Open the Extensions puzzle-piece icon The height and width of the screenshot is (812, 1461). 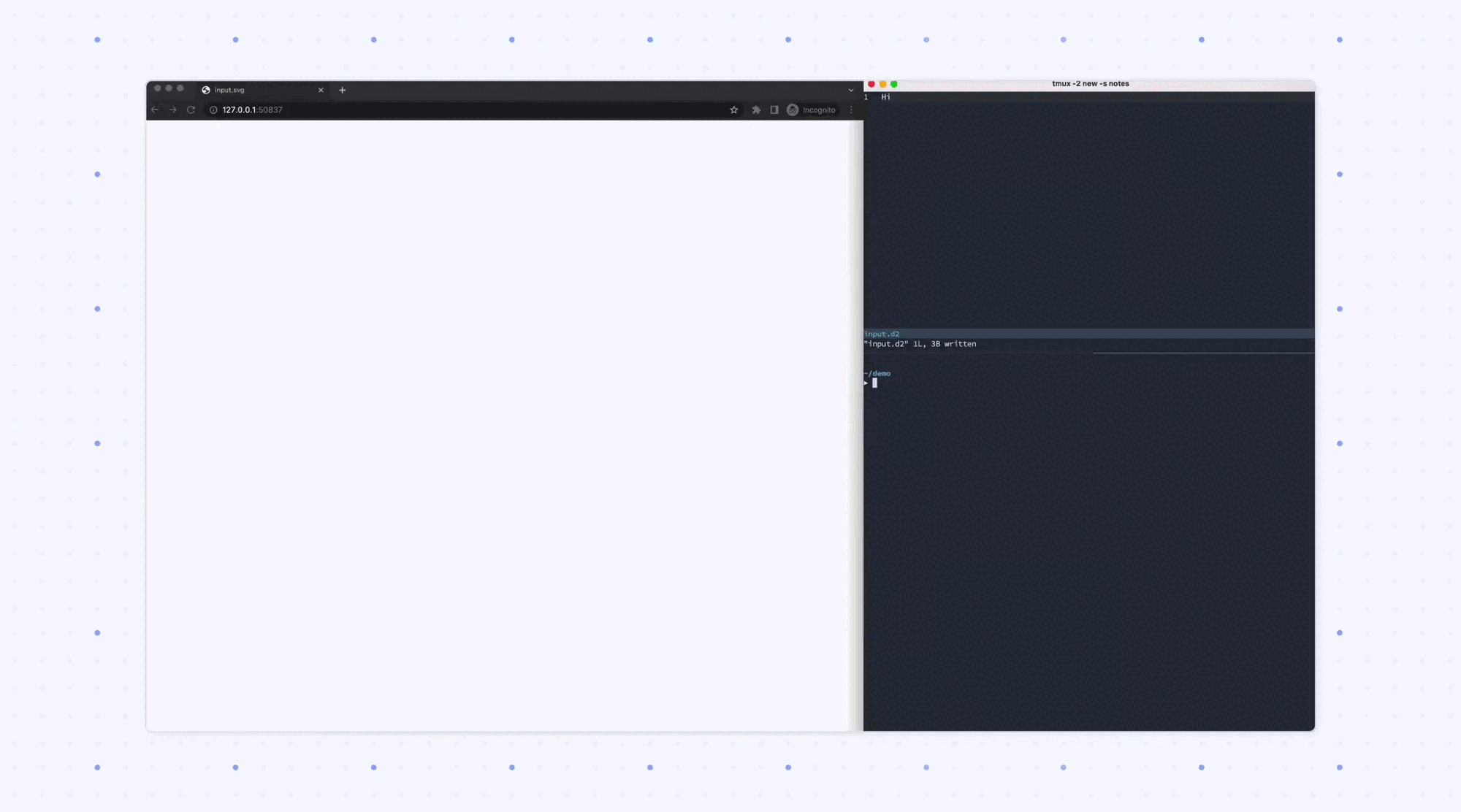click(x=755, y=110)
